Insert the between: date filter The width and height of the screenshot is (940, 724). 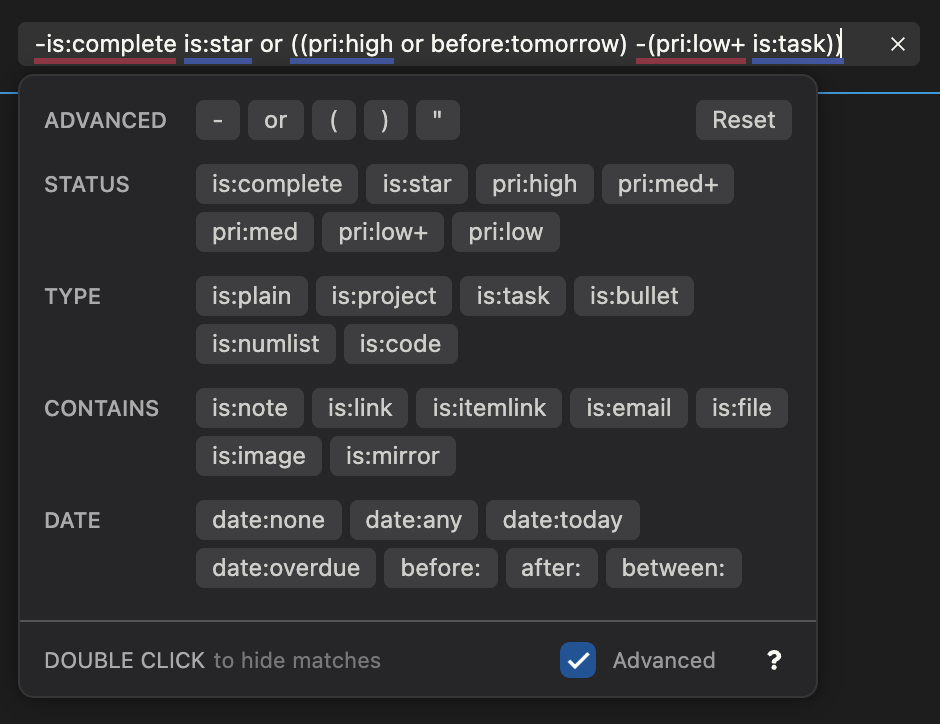click(673, 568)
